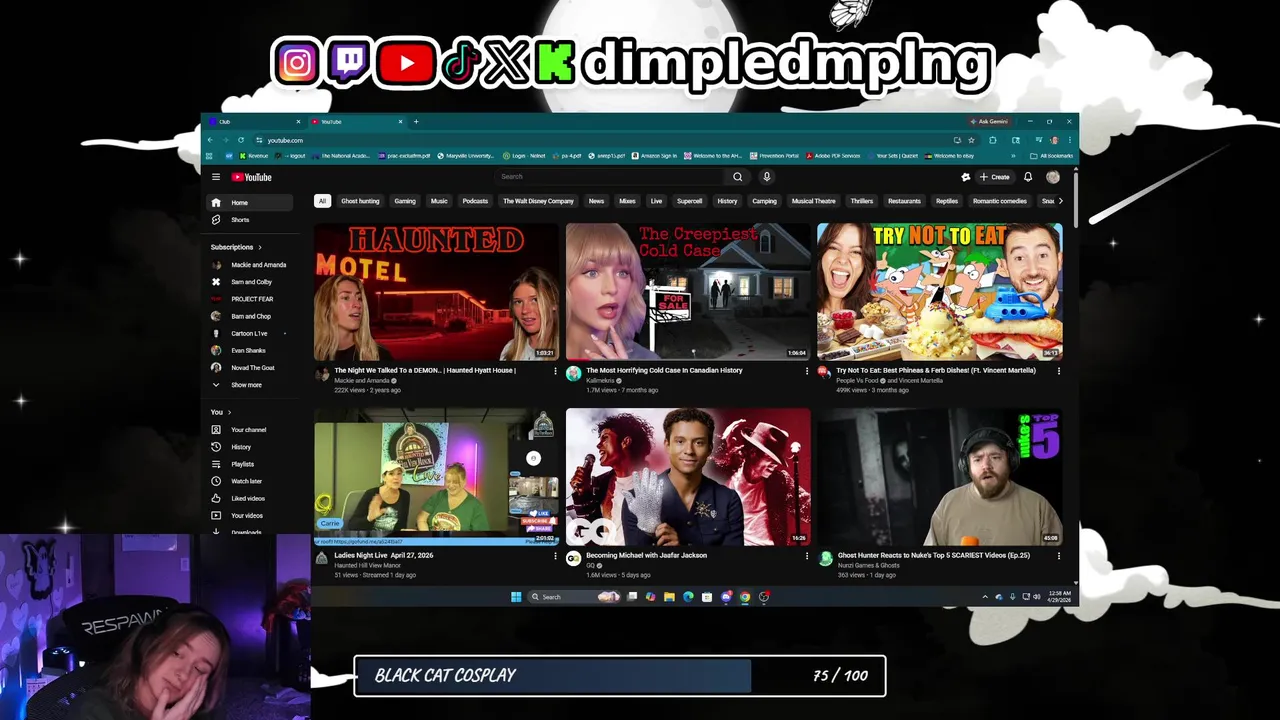Viewport: 1280px width, 720px height.
Task: Select the Music chip
Action: pos(439,201)
